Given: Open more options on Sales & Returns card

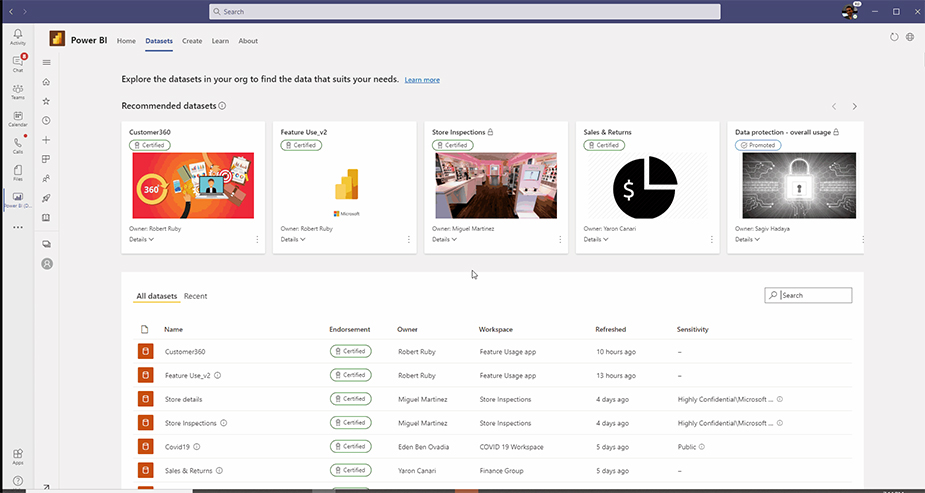Looking at the screenshot, I should pos(712,239).
